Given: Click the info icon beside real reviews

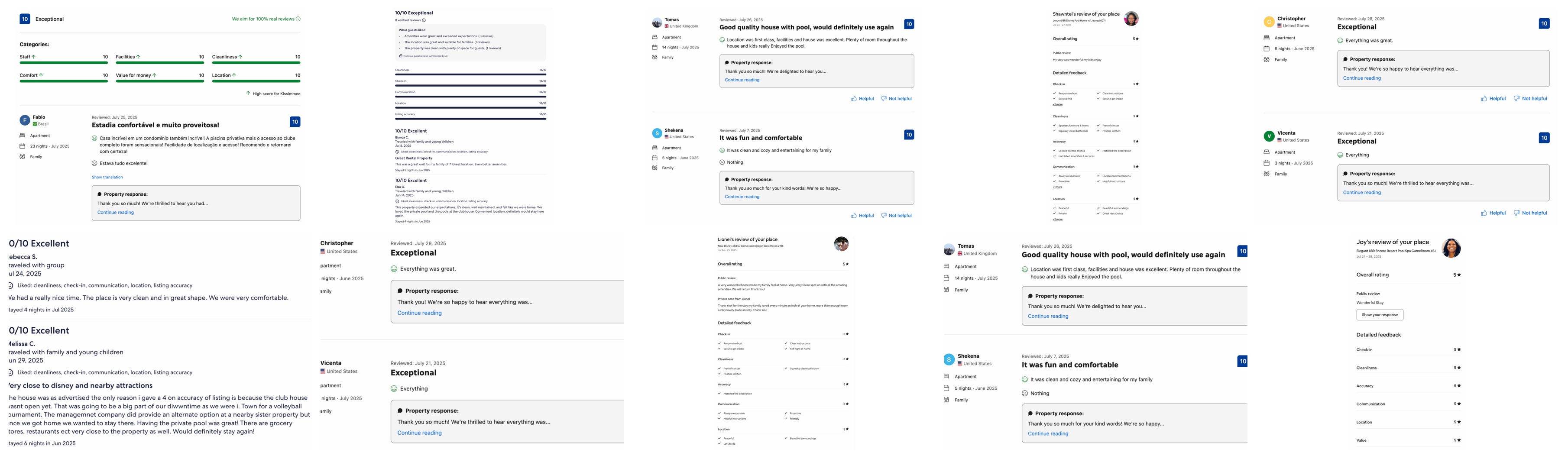Looking at the screenshot, I should point(298,19).
